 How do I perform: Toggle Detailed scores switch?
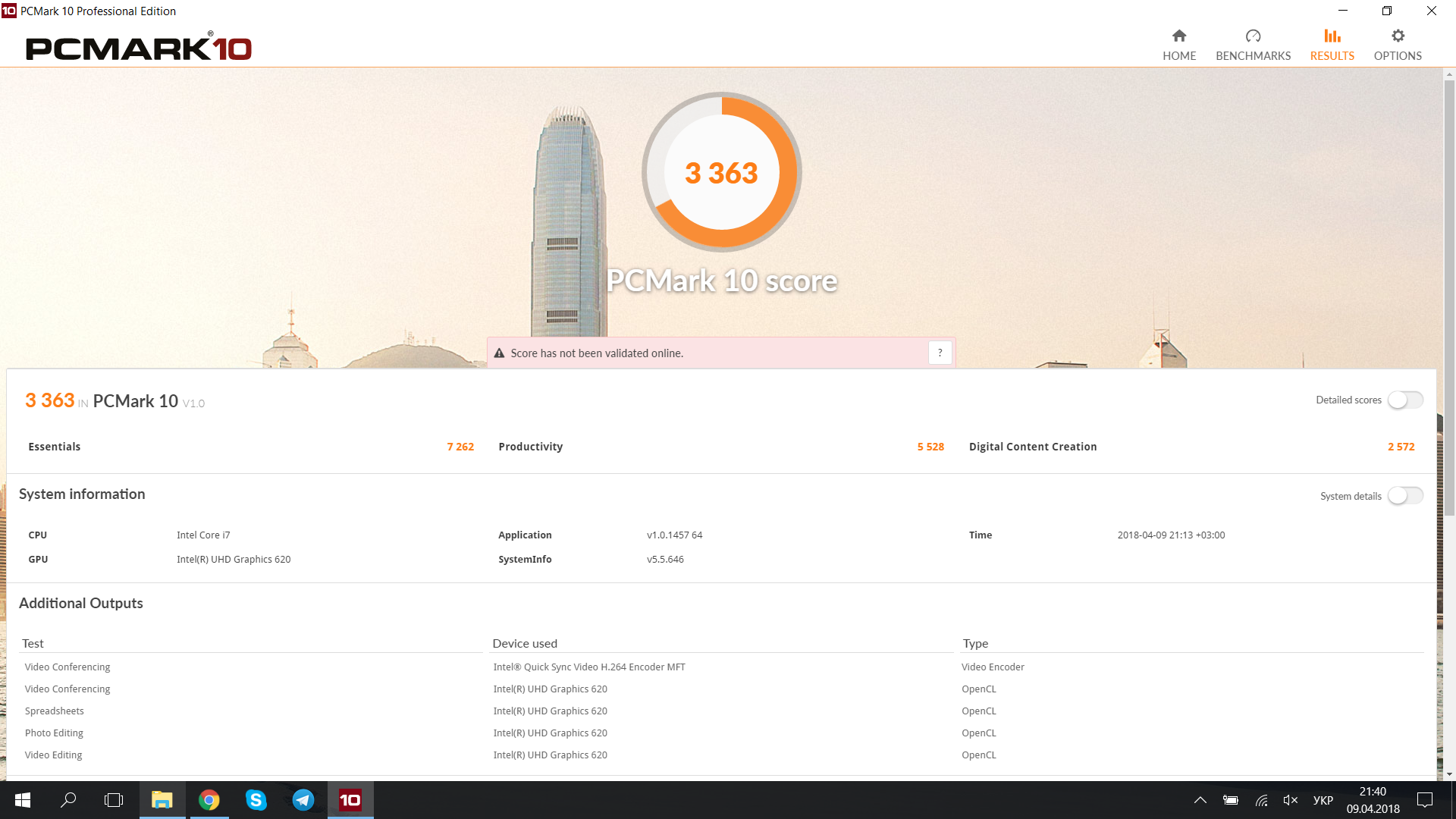point(1405,400)
